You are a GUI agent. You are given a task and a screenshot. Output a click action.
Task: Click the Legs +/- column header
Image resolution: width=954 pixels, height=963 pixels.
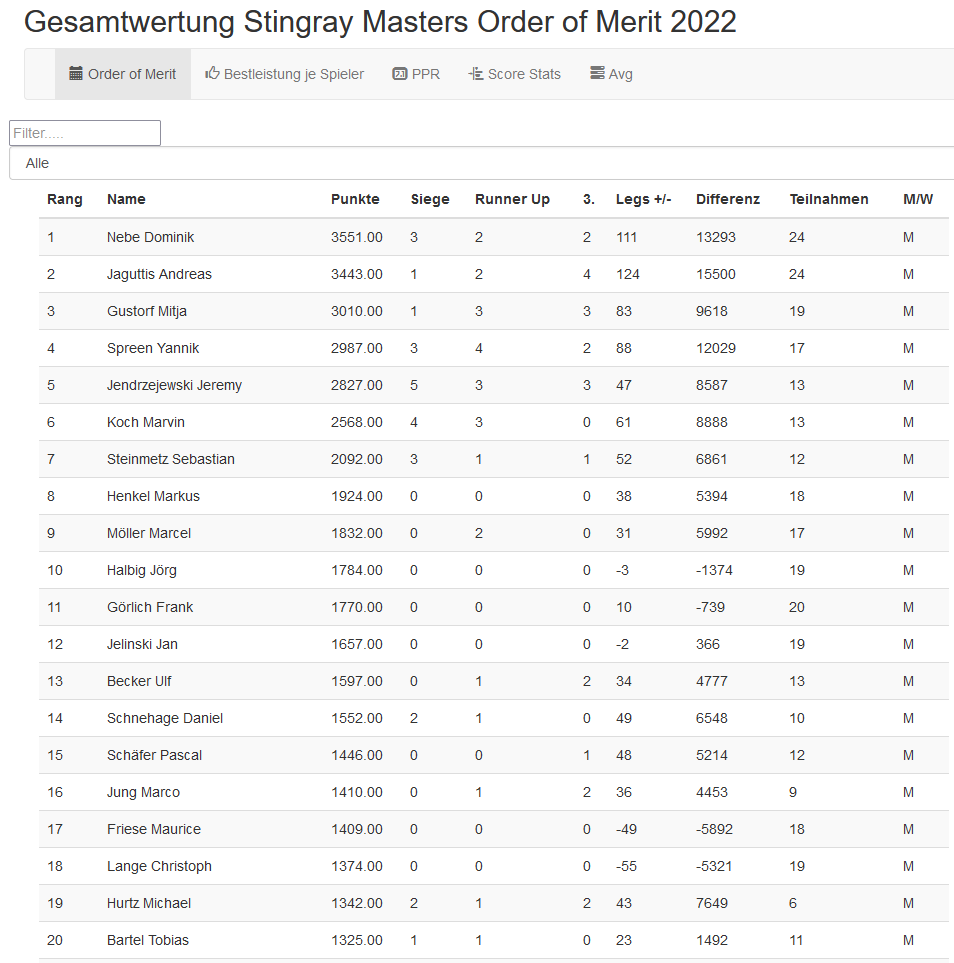tap(643, 199)
